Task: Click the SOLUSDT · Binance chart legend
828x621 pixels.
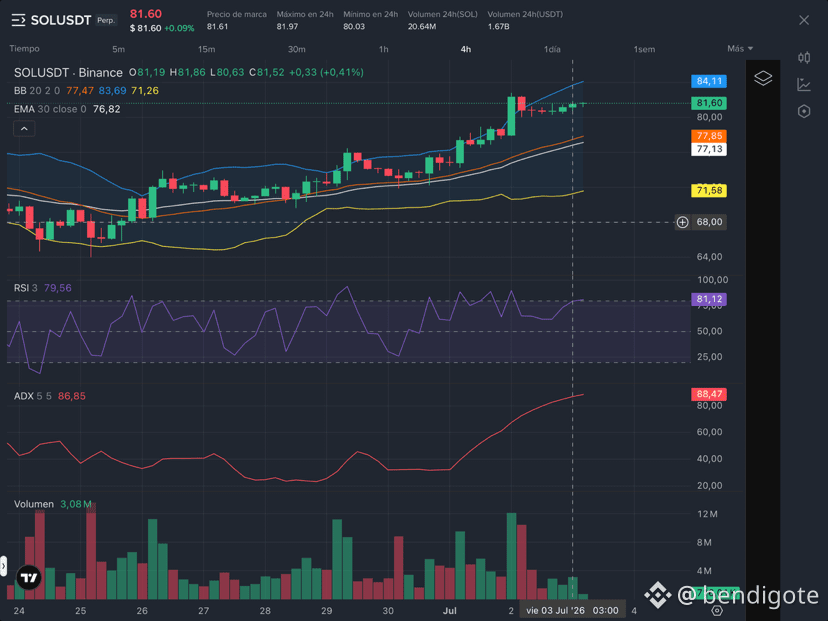Action: pyautogui.click(x=68, y=72)
